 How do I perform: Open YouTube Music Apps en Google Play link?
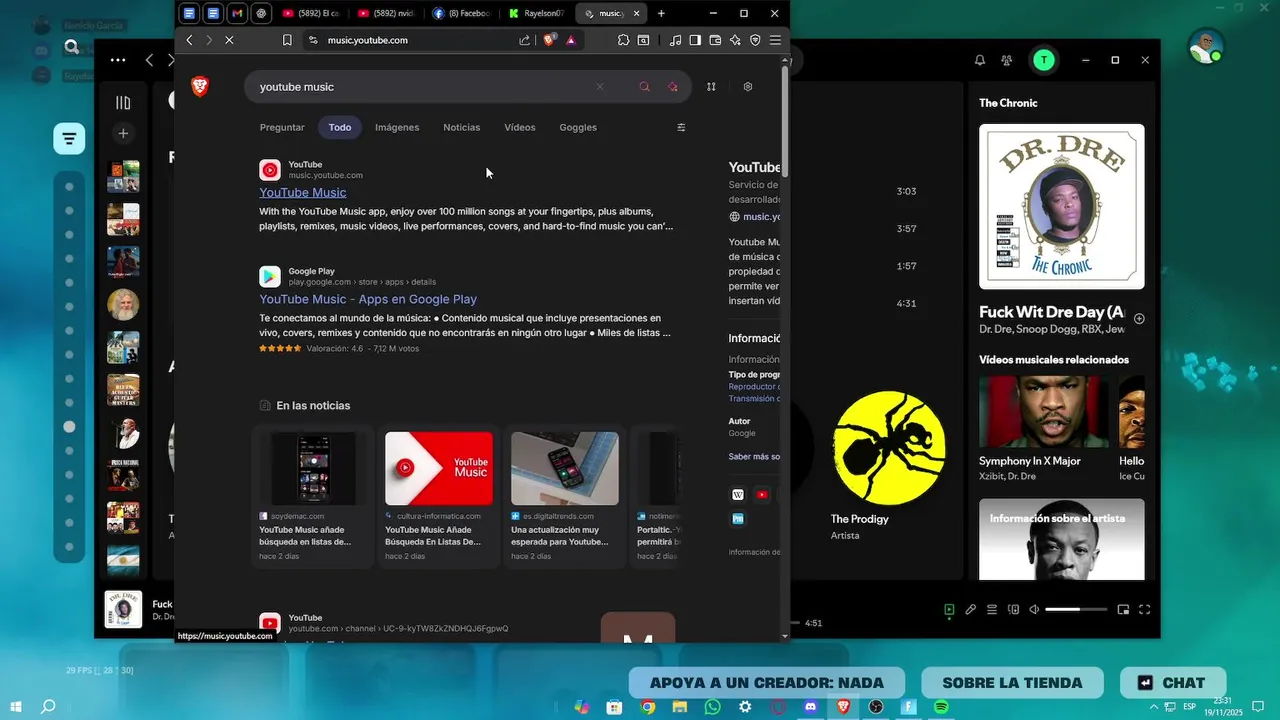click(x=368, y=299)
